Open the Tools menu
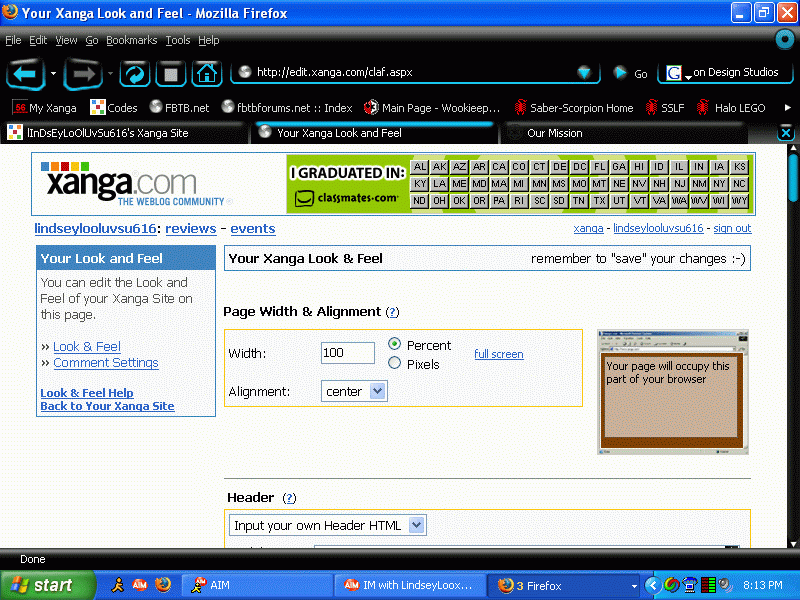The width and height of the screenshot is (800, 600). pos(178,40)
